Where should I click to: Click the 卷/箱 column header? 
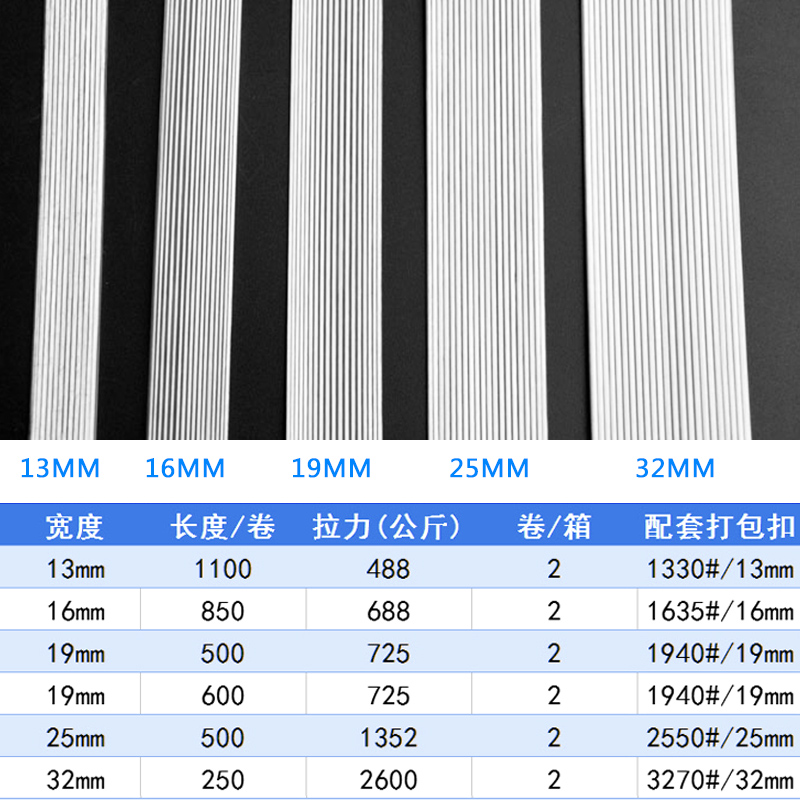(554, 527)
